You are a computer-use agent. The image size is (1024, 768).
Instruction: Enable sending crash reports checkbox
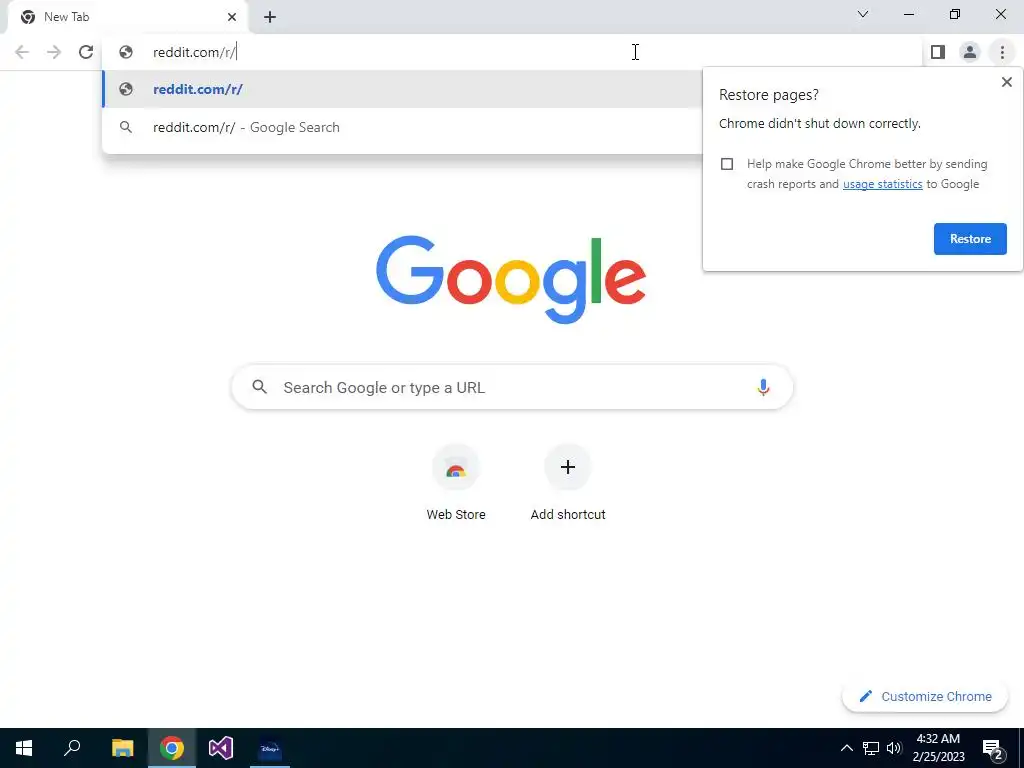coord(727,164)
